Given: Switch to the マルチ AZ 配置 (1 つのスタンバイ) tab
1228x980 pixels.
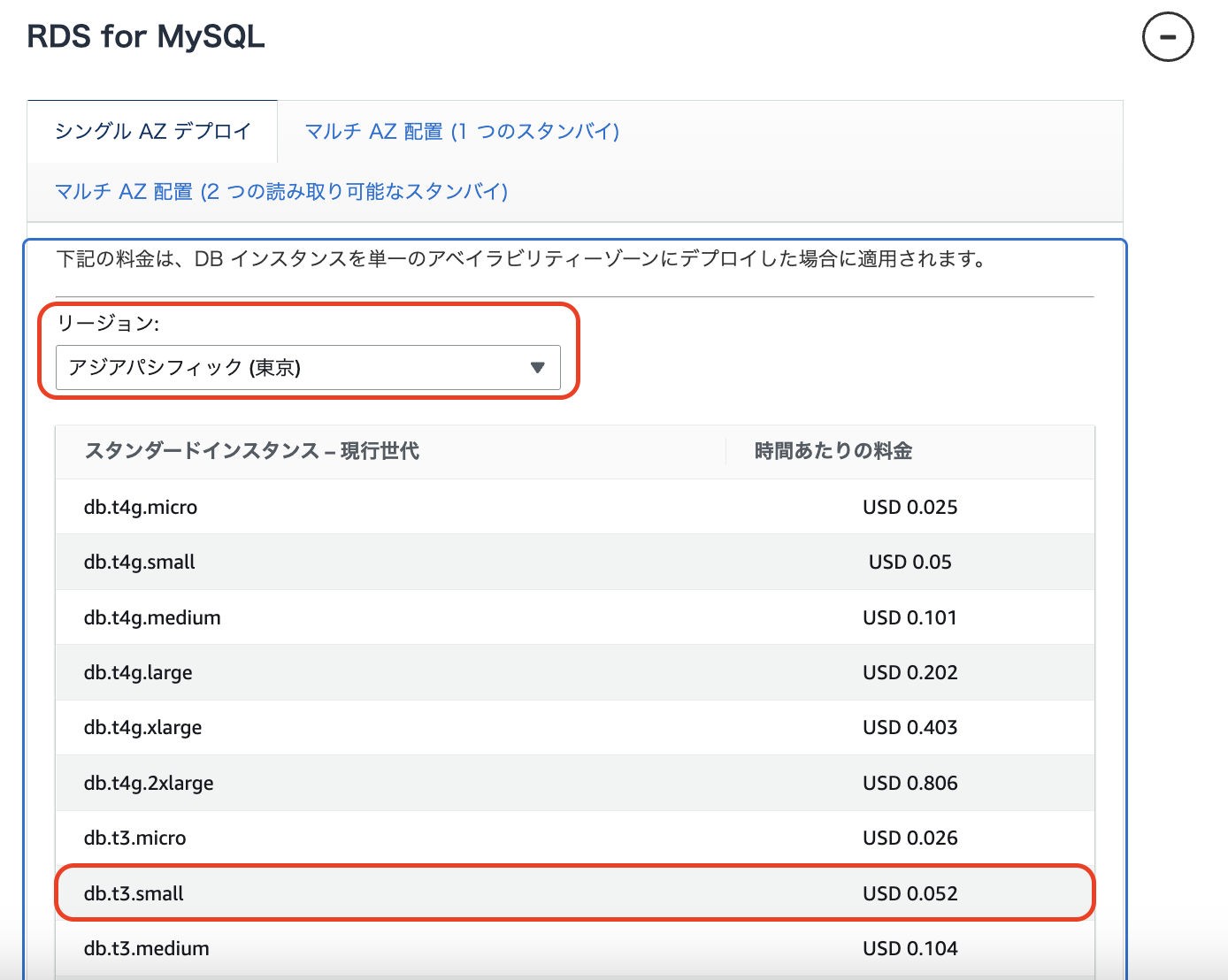Looking at the screenshot, I should tap(462, 131).
